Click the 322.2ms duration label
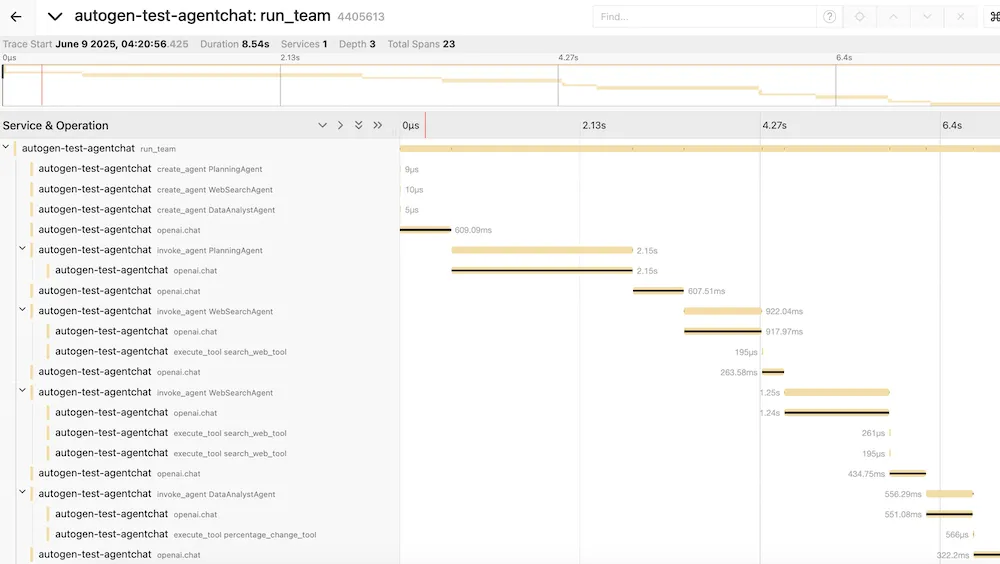1000x564 pixels. (953, 555)
